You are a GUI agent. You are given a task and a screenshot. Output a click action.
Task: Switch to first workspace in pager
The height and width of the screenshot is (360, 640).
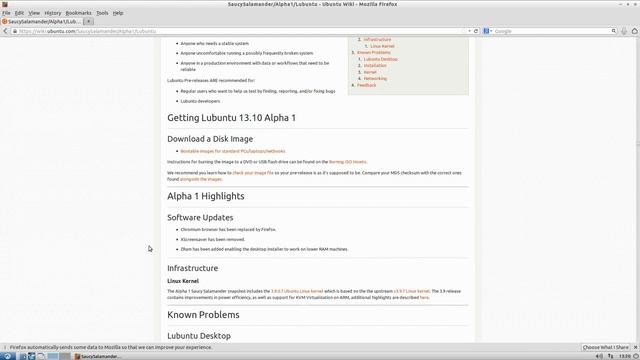(53, 356)
